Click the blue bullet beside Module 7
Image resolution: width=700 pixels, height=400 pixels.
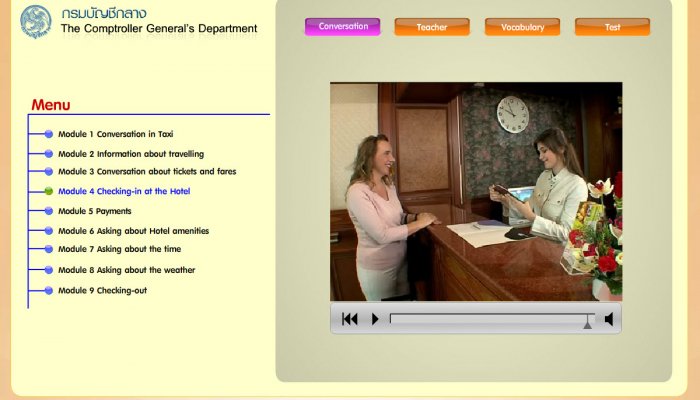(49, 249)
